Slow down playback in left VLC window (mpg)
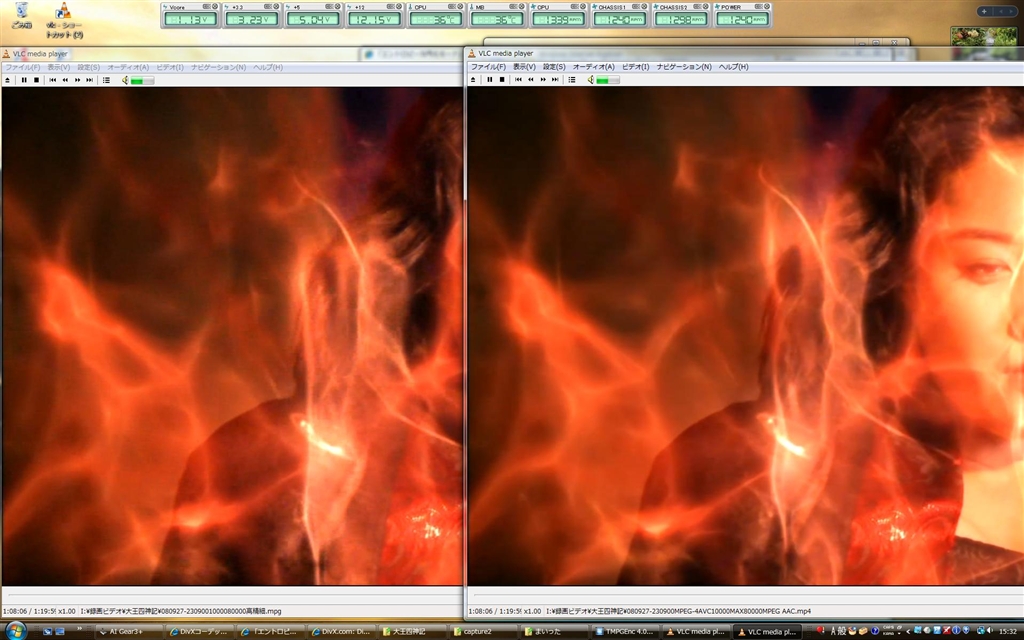Screen dimensions: 1024x640 coord(65,80)
